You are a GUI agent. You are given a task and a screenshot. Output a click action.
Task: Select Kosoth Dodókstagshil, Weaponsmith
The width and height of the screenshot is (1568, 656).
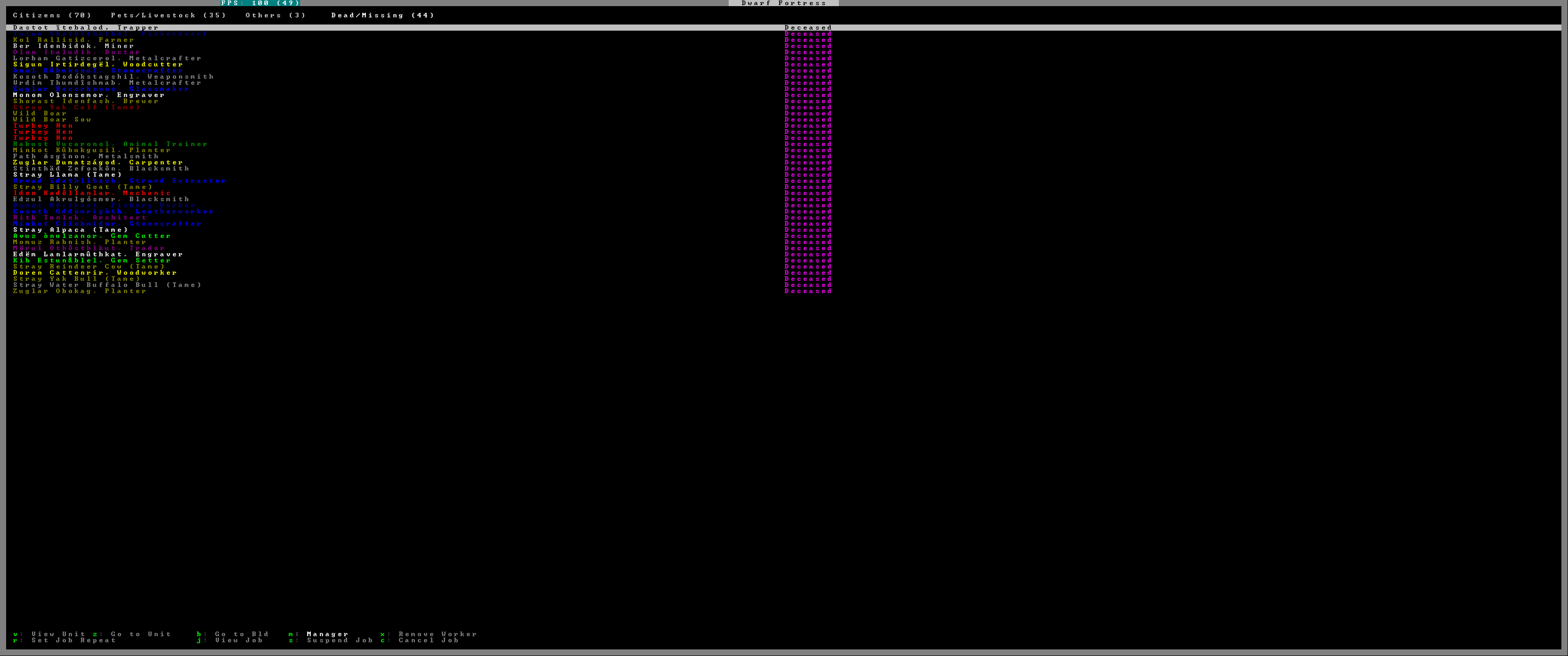point(113,77)
